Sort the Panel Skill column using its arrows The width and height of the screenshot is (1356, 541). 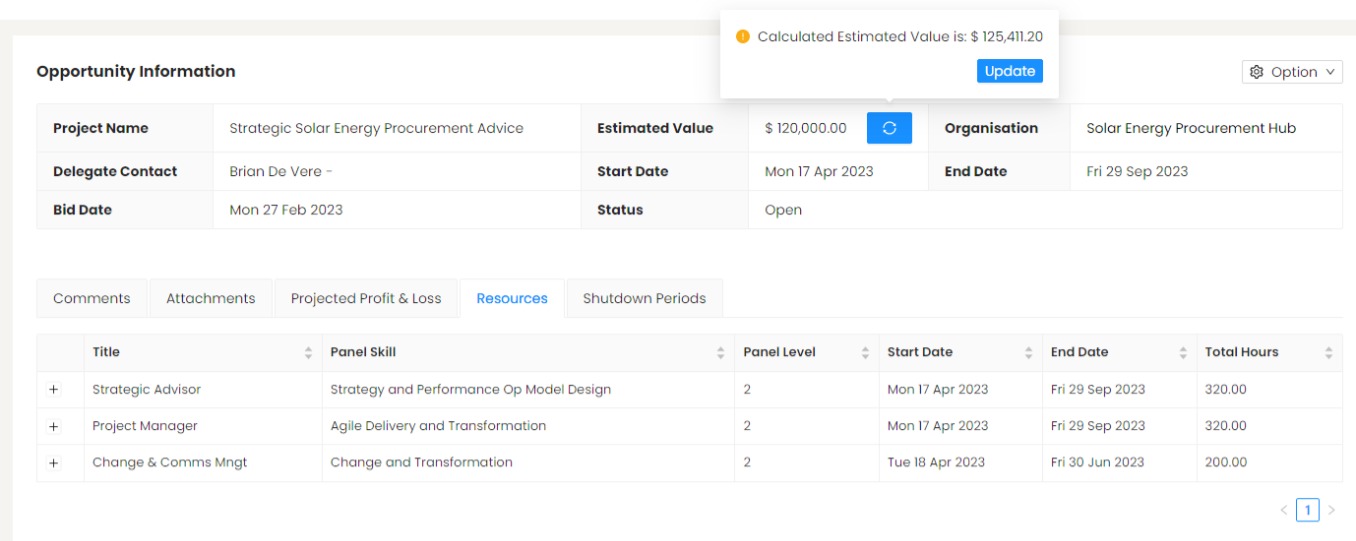pos(720,353)
